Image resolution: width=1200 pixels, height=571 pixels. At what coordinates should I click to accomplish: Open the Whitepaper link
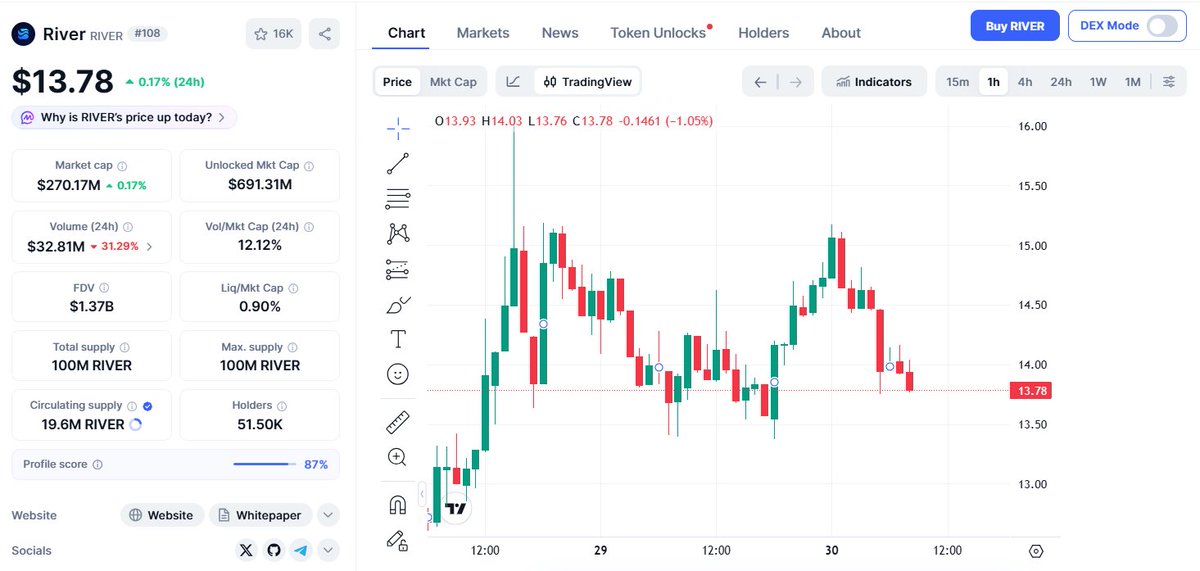point(260,515)
